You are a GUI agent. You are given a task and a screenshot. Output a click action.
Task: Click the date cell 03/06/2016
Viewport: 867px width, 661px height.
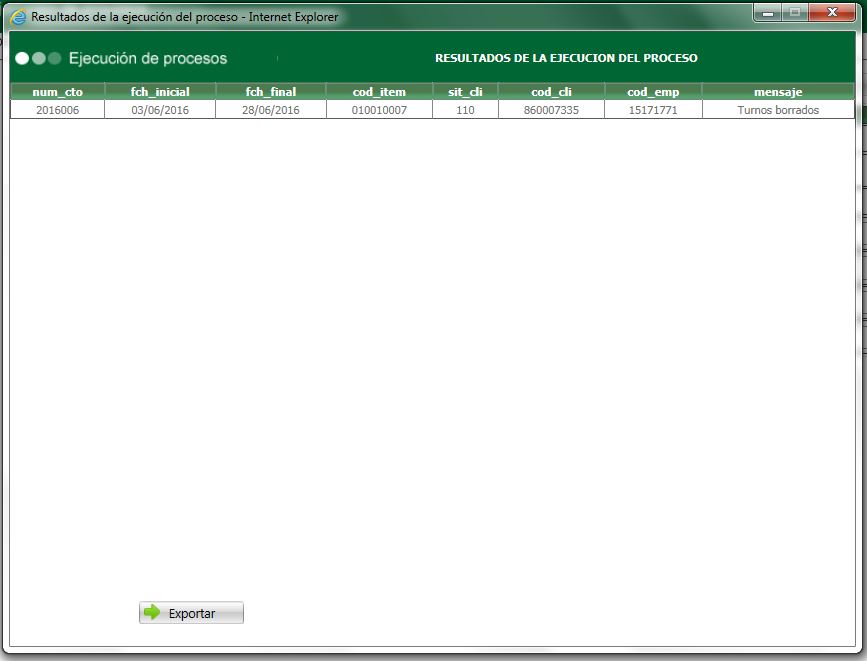[x=160, y=109]
